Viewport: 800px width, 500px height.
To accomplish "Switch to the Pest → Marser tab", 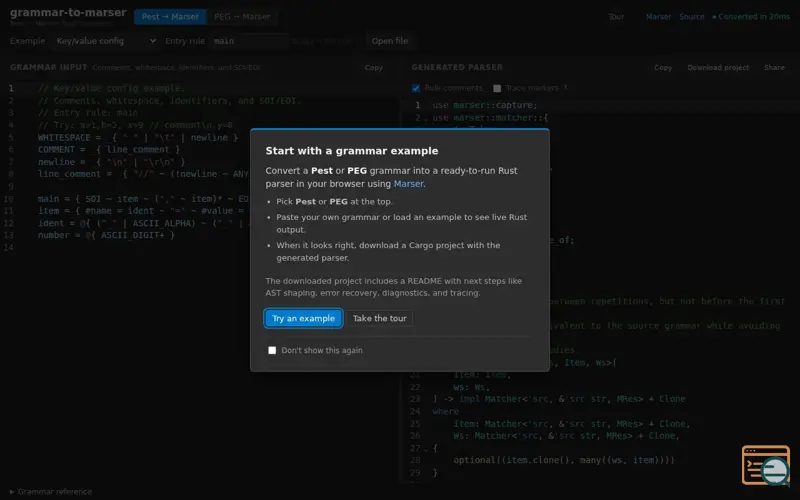I will point(170,17).
